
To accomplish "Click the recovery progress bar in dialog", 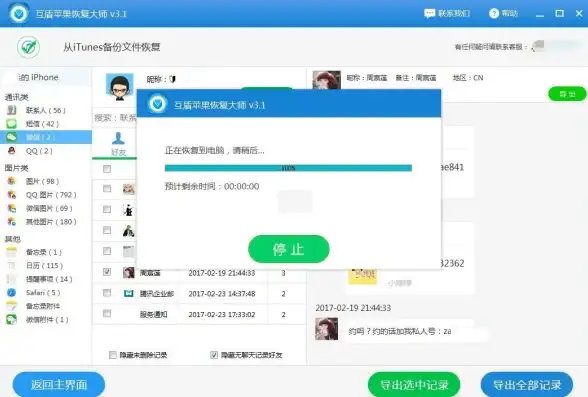I will click(288, 168).
